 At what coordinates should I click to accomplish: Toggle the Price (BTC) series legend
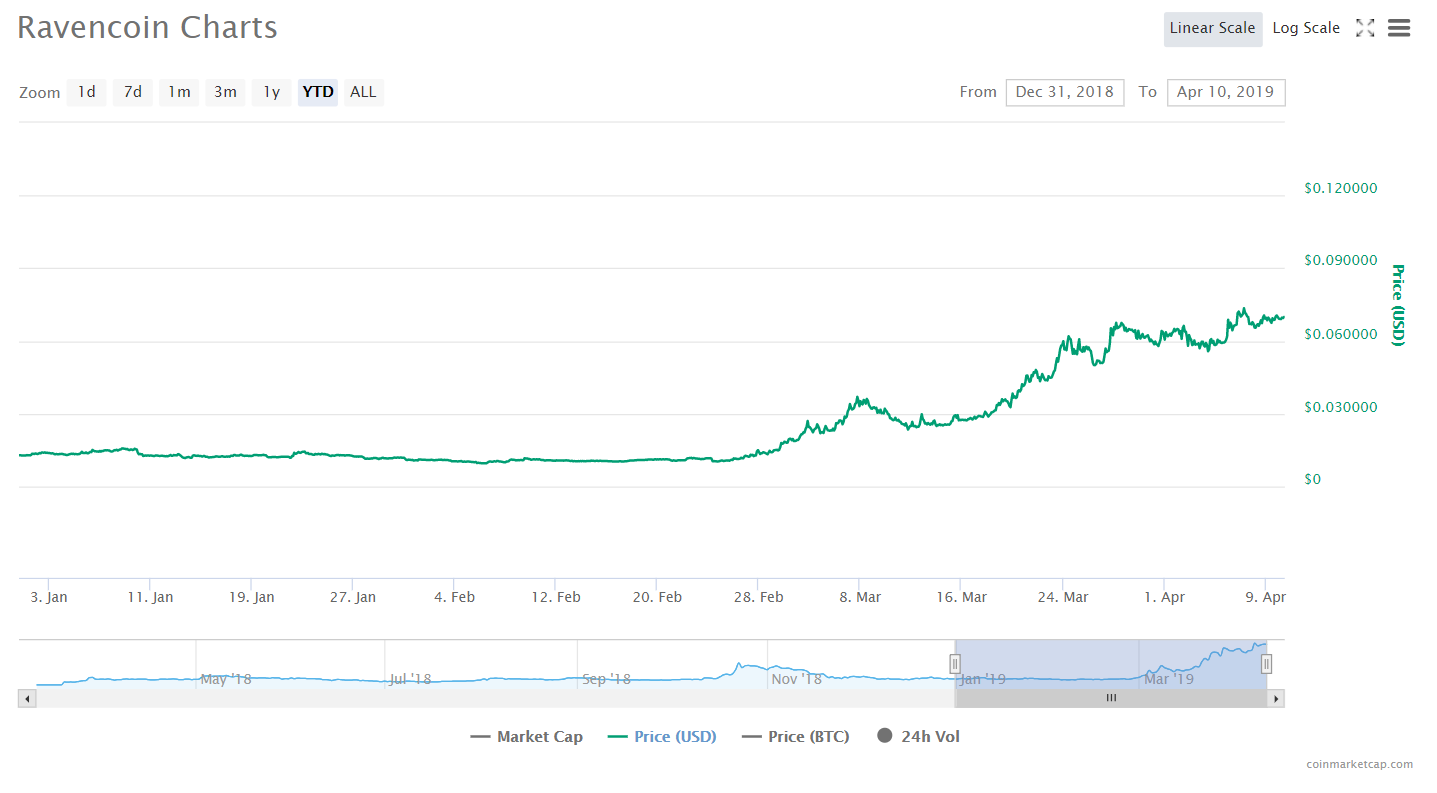click(796, 737)
